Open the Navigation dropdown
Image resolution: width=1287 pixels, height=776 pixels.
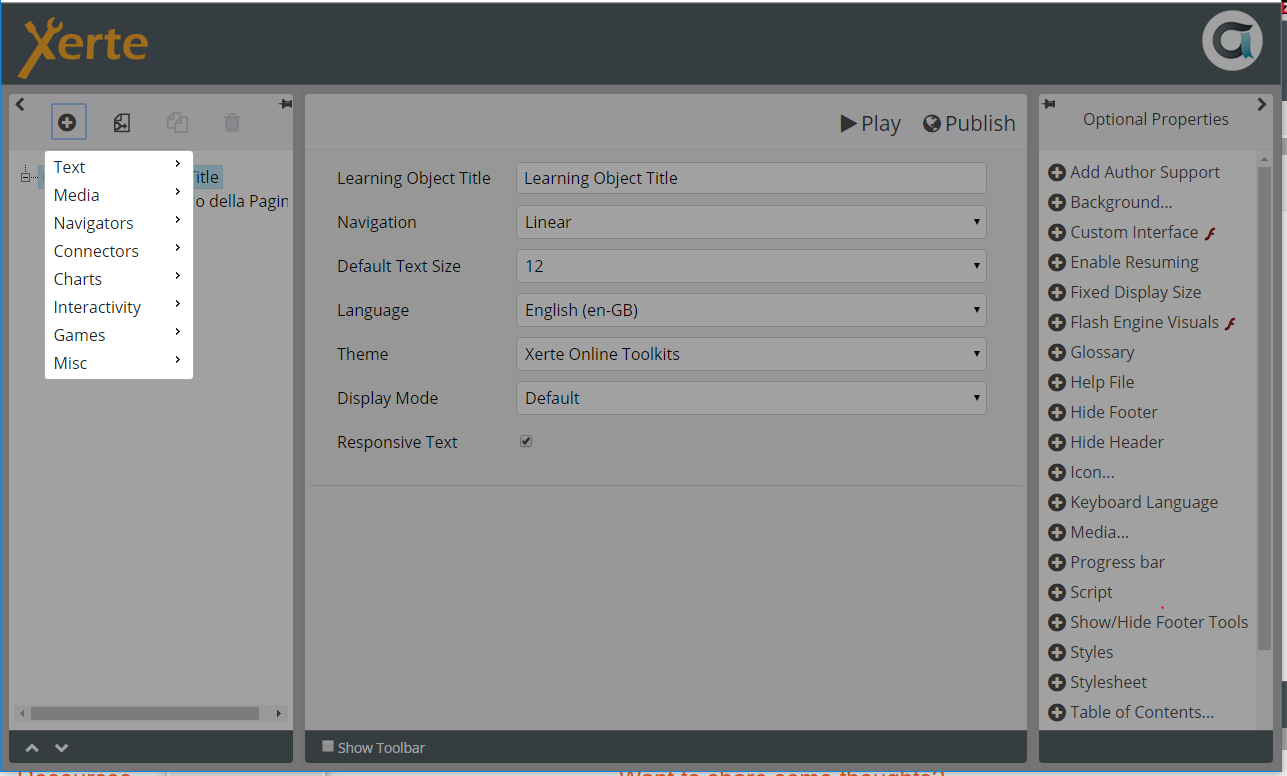(751, 222)
